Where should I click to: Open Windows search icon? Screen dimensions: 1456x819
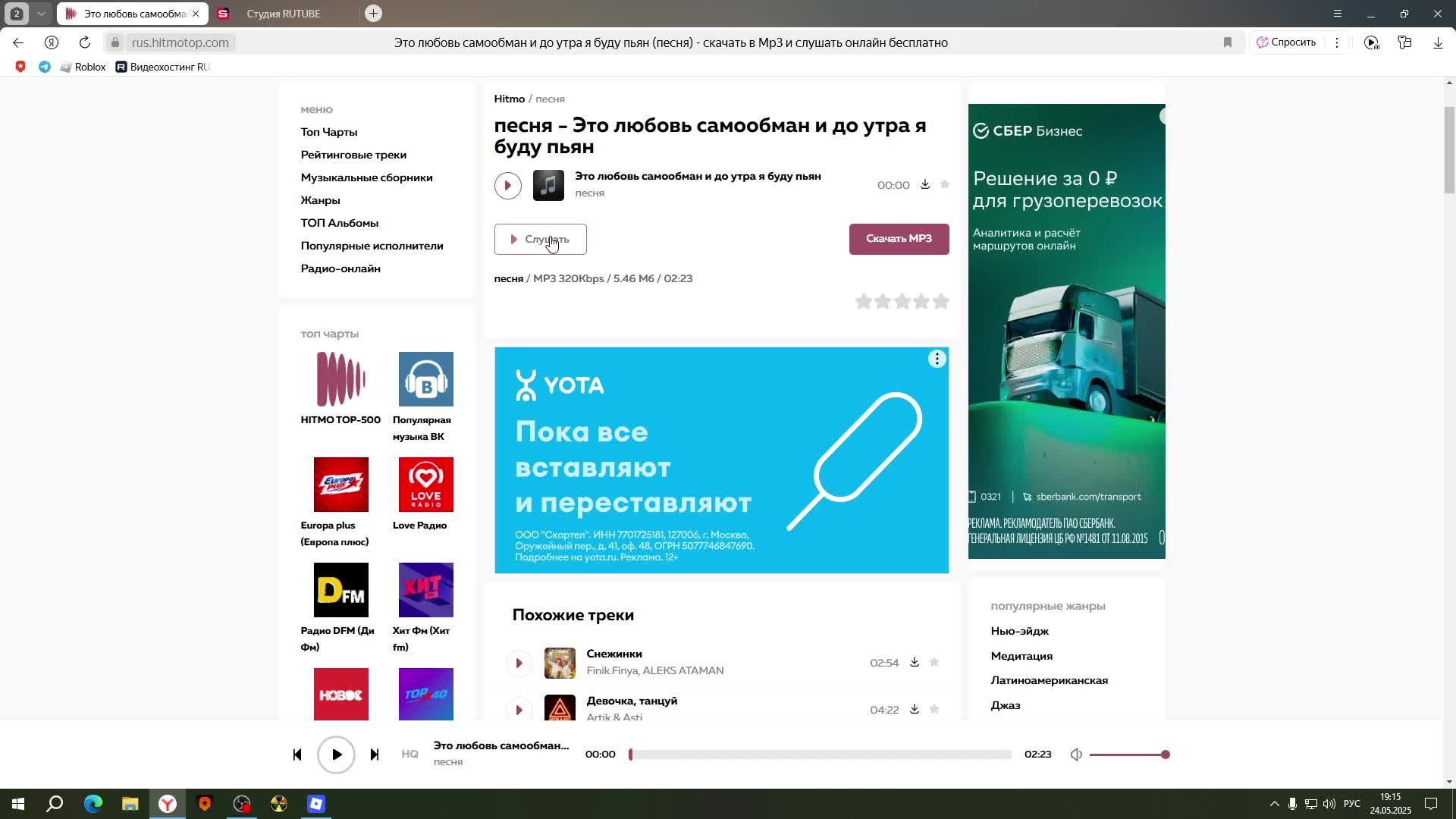pyautogui.click(x=55, y=804)
